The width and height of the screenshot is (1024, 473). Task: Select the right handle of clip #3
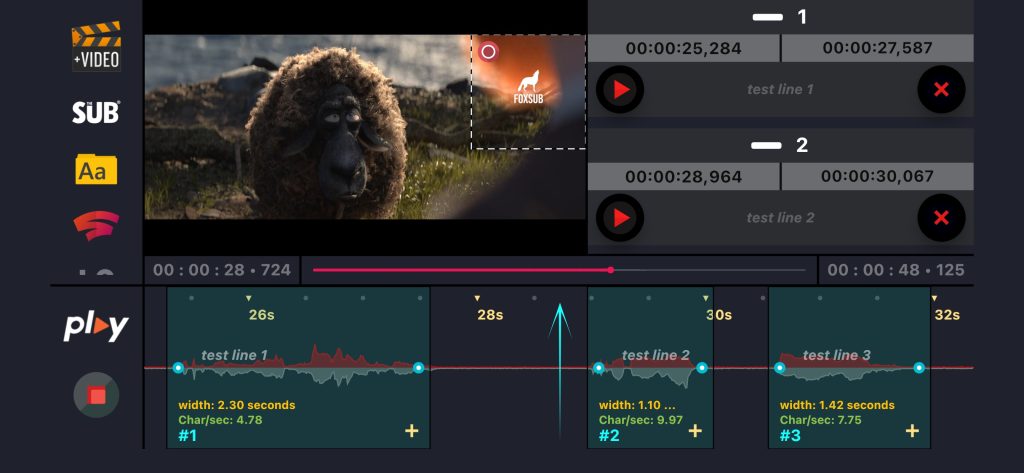[919, 368]
